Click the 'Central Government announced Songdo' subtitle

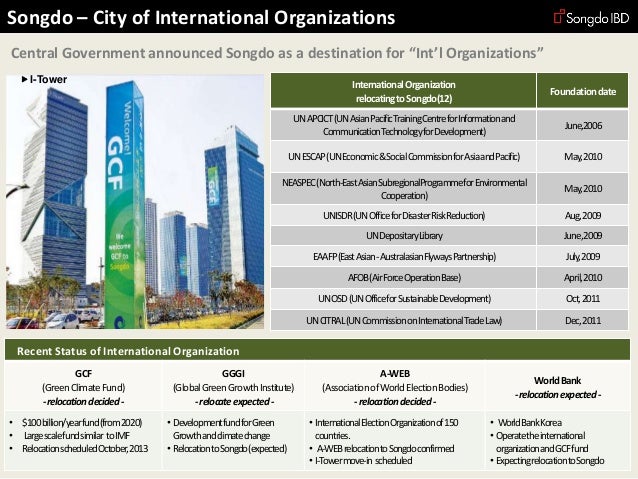[277, 53]
